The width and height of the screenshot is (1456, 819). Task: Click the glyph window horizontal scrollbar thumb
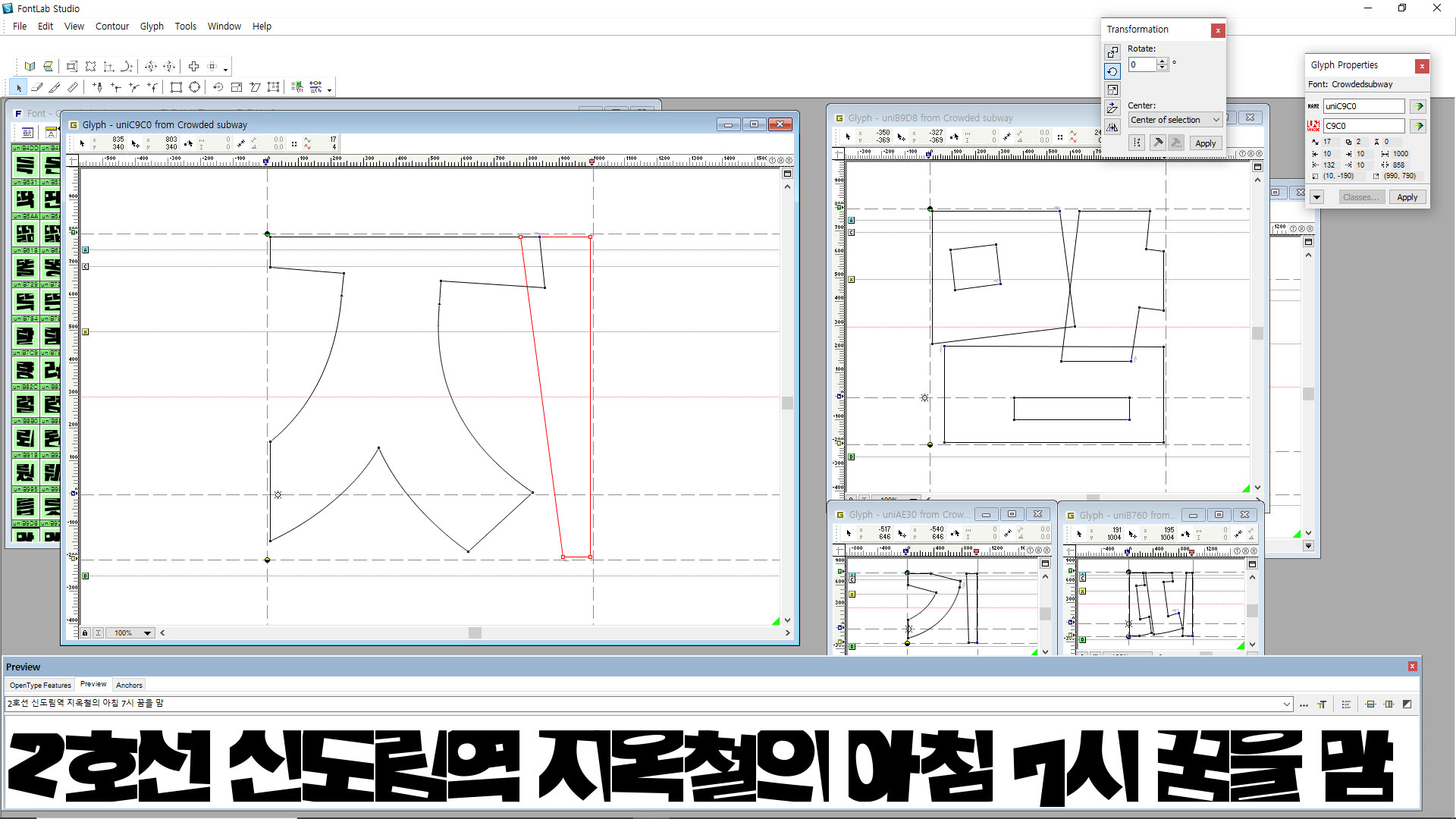point(475,632)
